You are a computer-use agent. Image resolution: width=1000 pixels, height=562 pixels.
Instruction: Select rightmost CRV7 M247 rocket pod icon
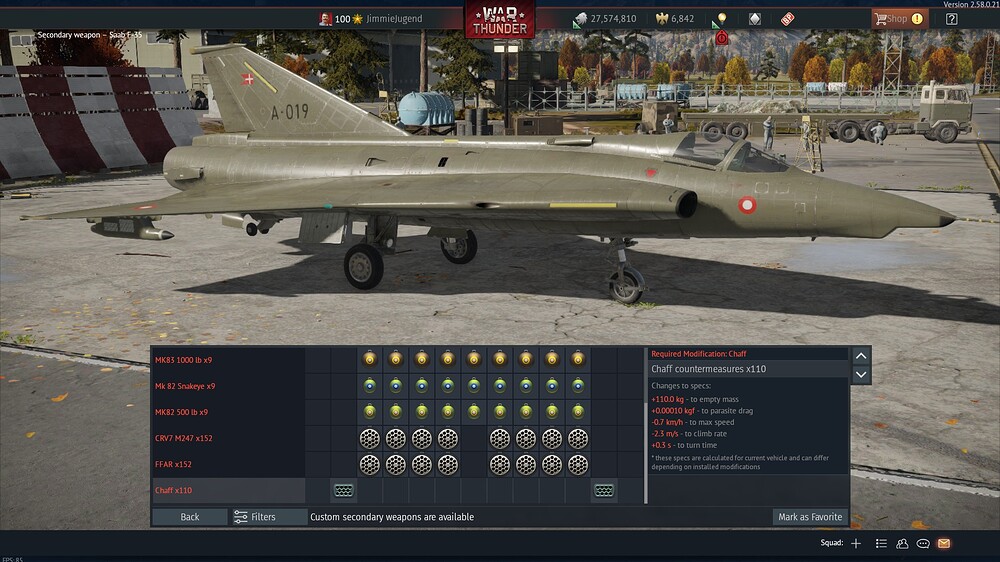[578, 438]
